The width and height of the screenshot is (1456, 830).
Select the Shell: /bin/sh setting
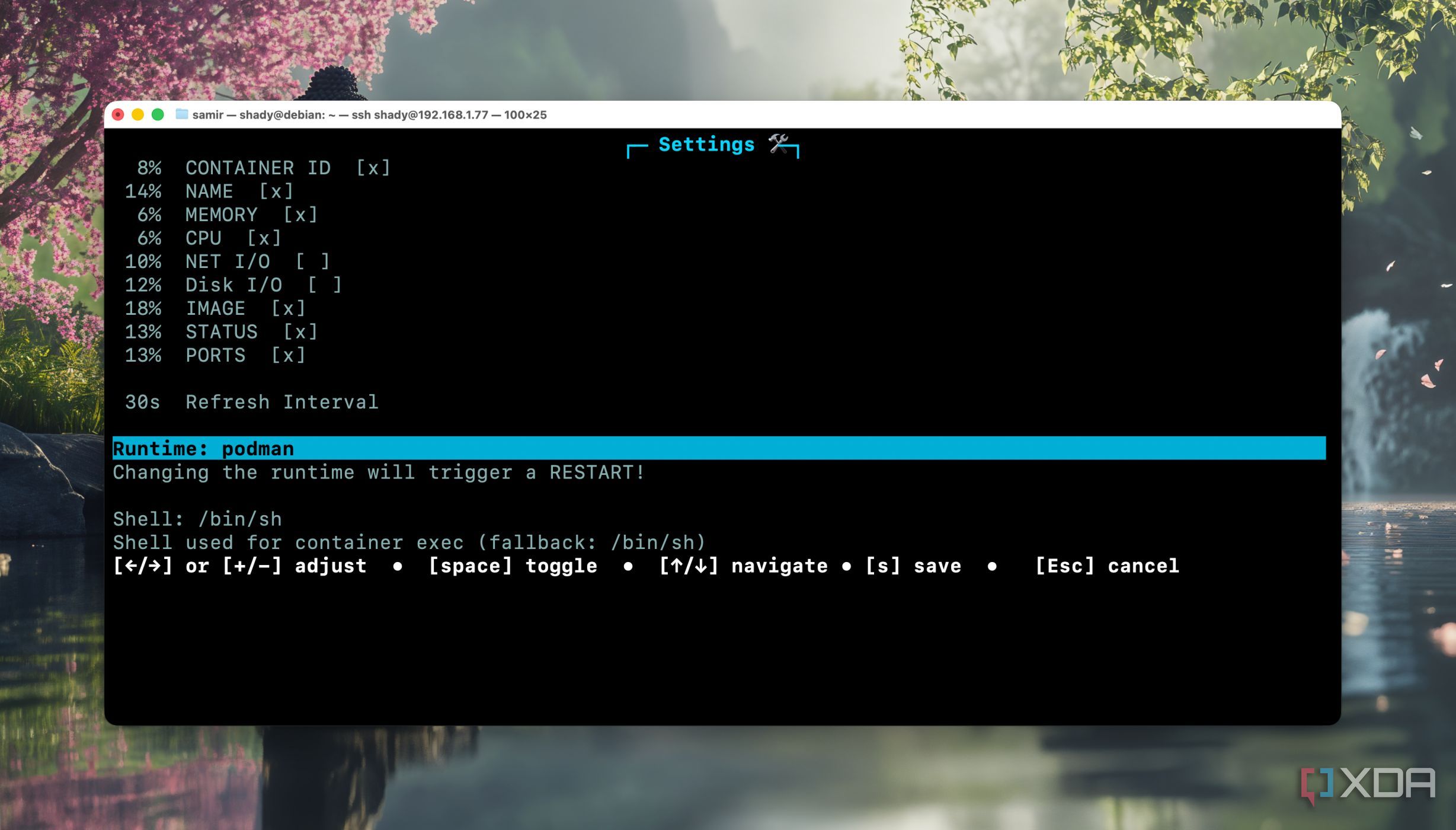[197, 519]
